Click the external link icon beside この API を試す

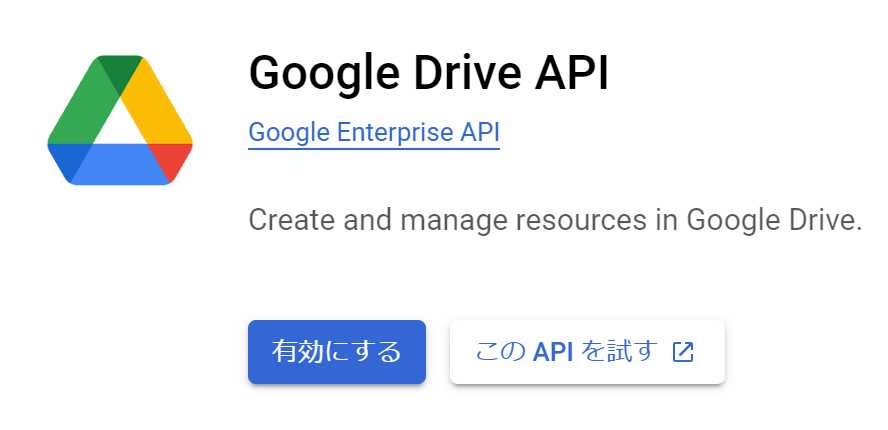click(683, 352)
